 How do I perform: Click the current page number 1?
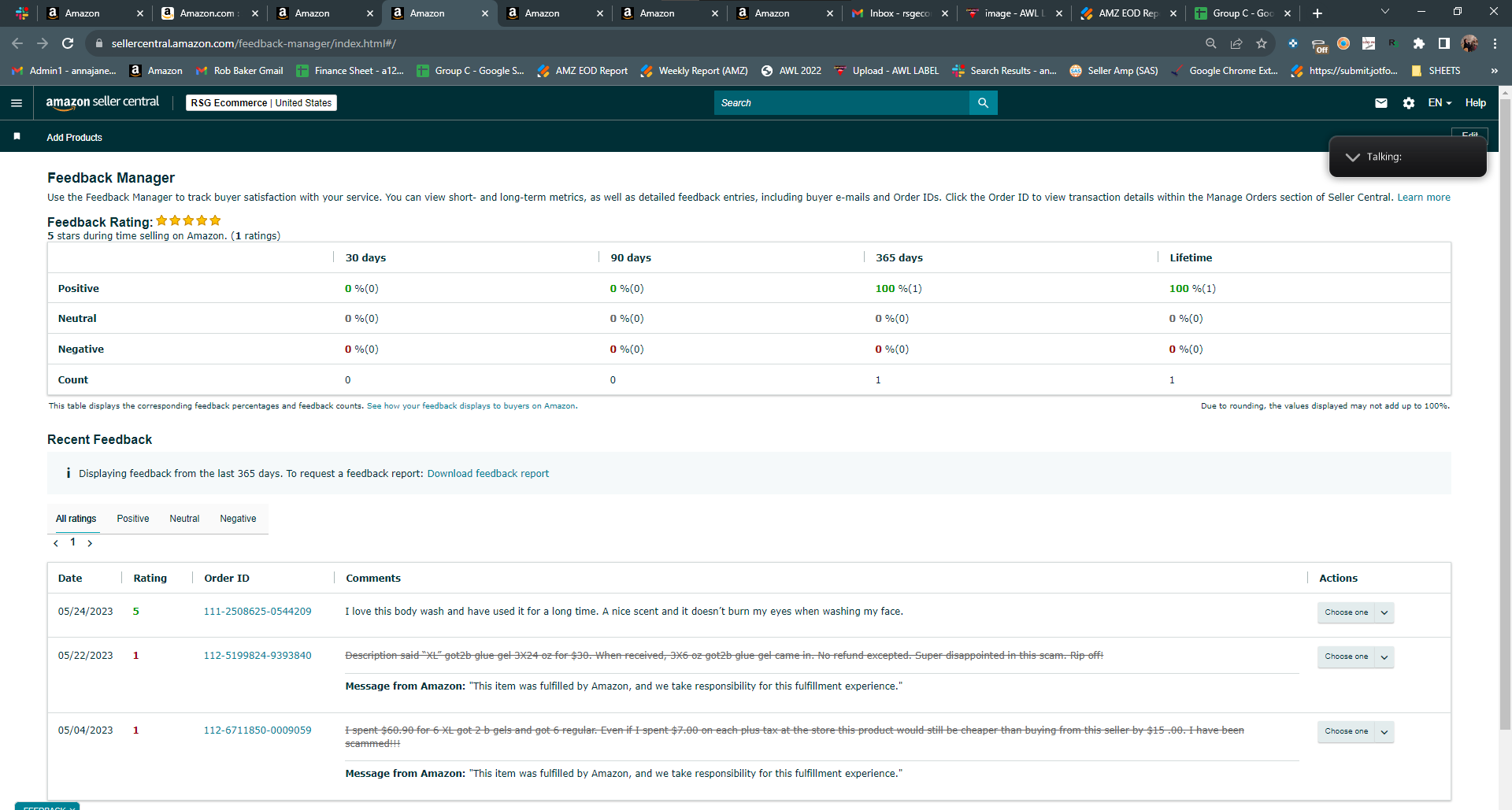coord(72,542)
